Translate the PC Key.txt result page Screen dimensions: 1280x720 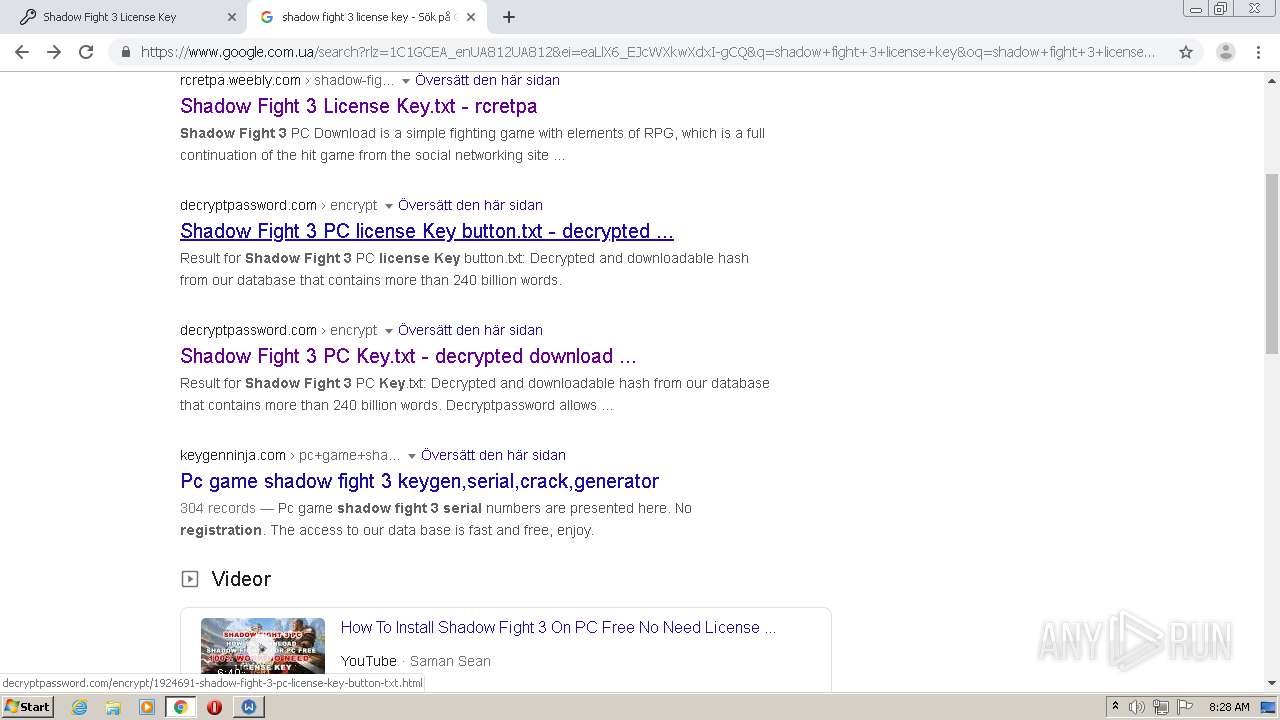(x=470, y=330)
